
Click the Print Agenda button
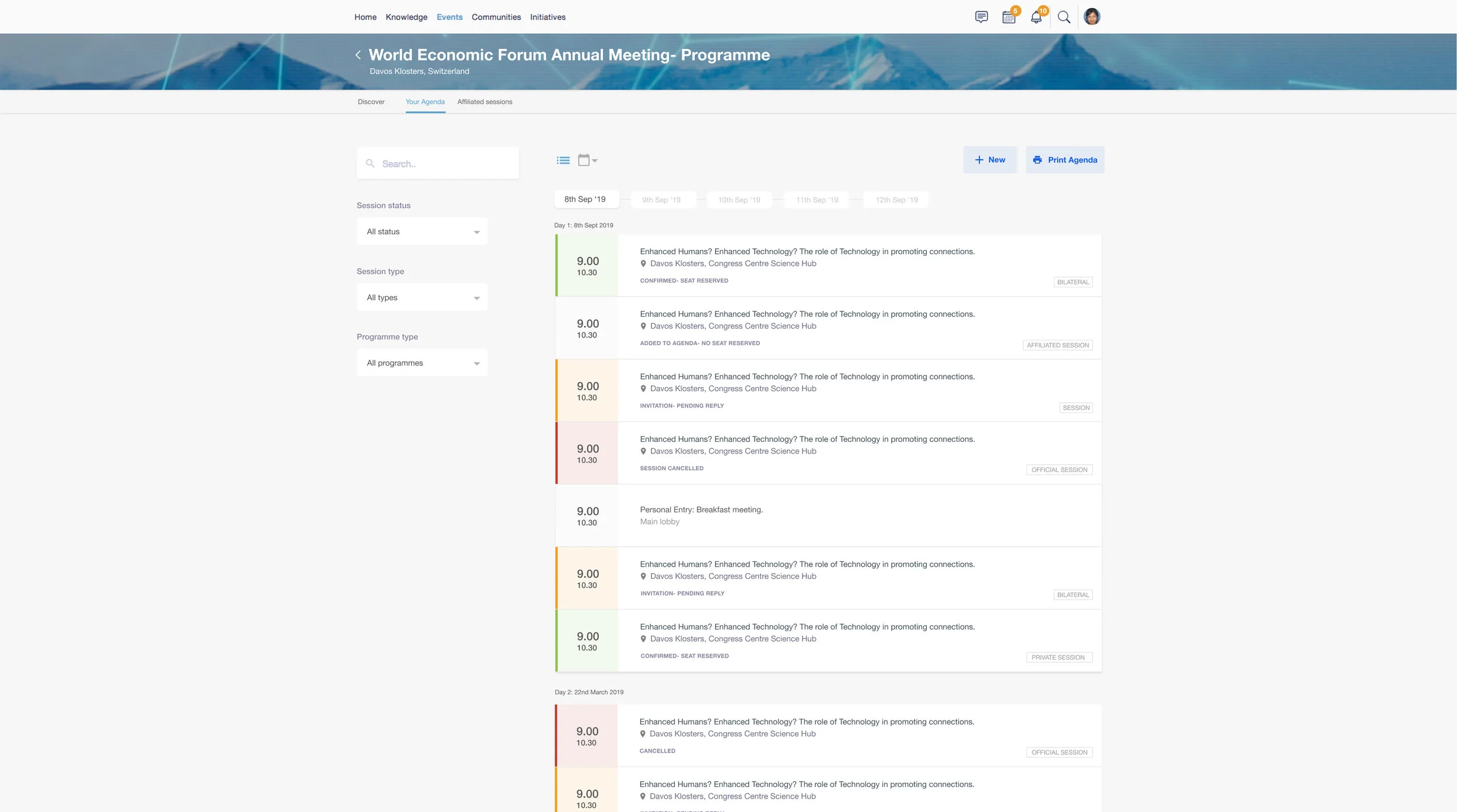tap(1064, 159)
